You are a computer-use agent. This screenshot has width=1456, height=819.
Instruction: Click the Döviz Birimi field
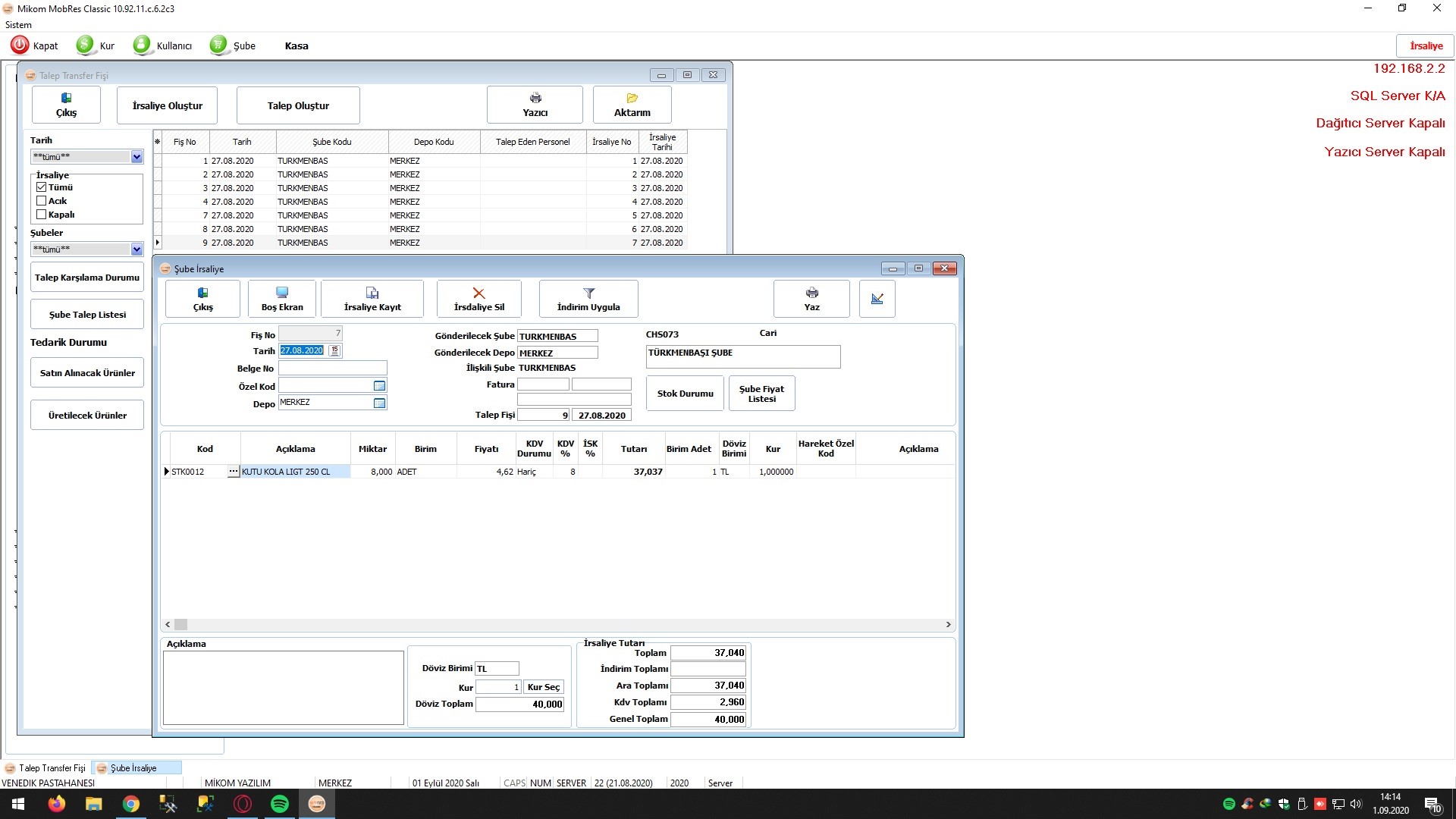click(497, 669)
